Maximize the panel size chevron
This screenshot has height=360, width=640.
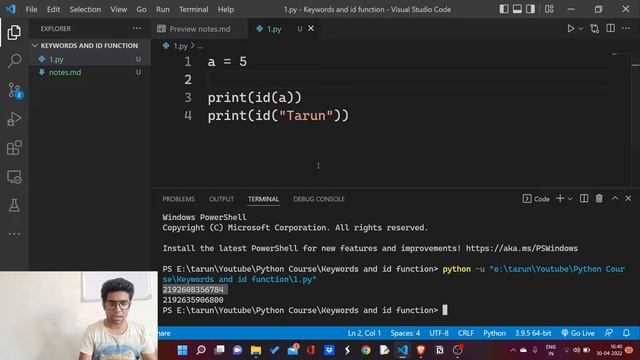click(x=615, y=198)
